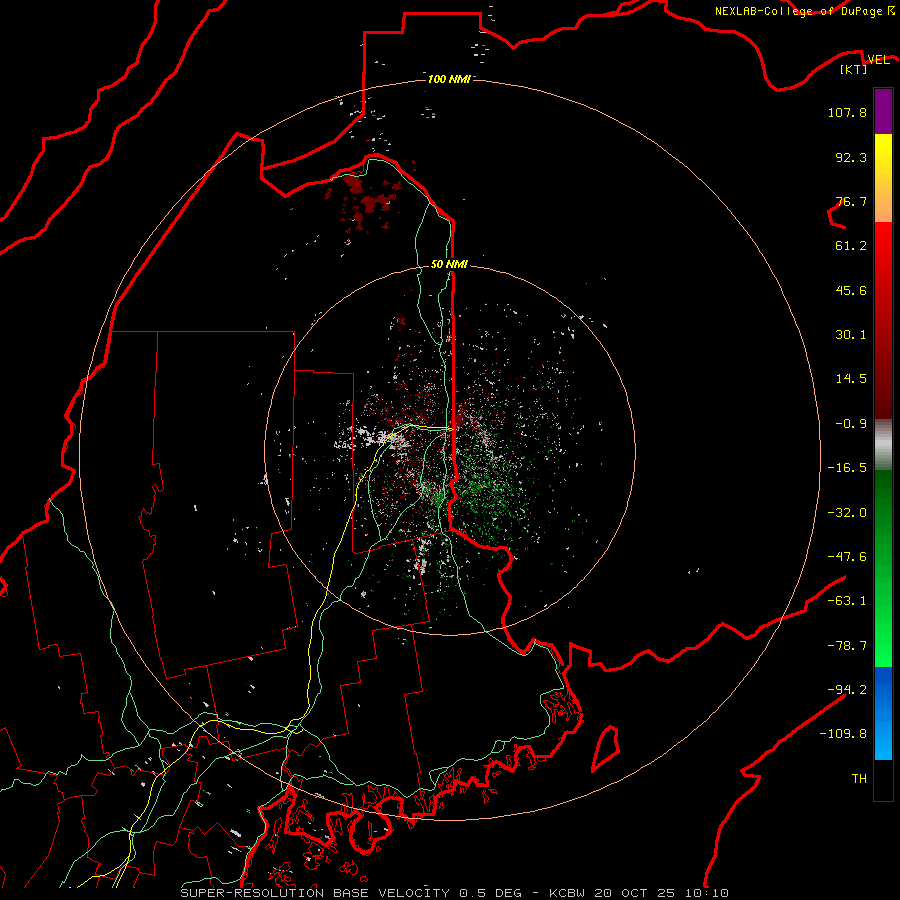Click the 76.7 velocity scale value
This screenshot has width=900, height=900.
pyautogui.click(x=851, y=201)
